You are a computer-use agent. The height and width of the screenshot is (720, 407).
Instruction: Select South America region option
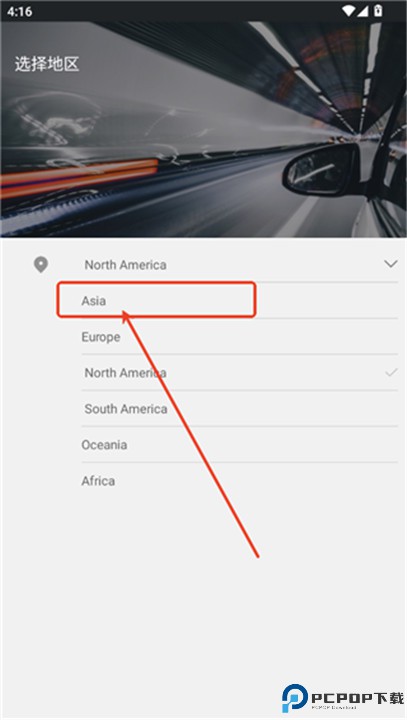pyautogui.click(x=239, y=409)
